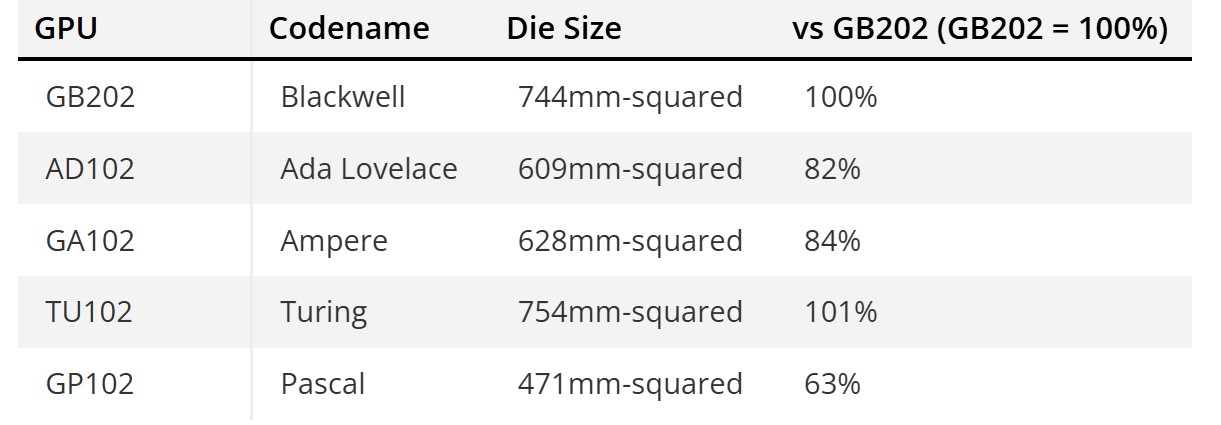Select the AD102 cell
The width and height of the screenshot is (1221, 425).
click(90, 169)
